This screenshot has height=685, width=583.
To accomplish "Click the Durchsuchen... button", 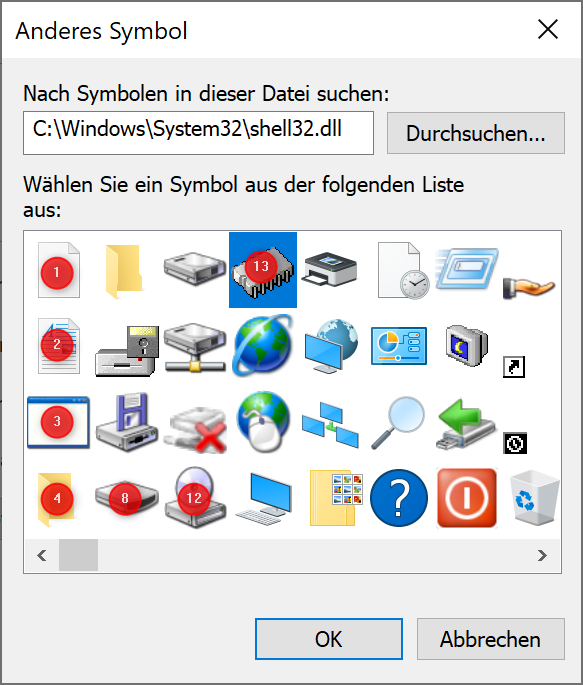I will 476,133.
